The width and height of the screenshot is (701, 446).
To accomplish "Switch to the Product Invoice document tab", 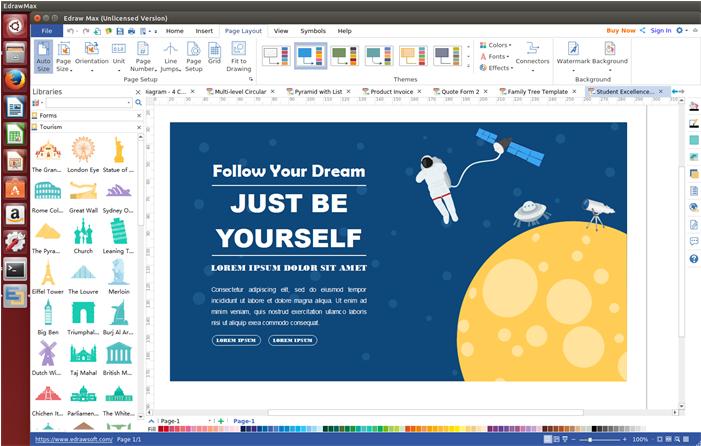I will (x=391, y=92).
